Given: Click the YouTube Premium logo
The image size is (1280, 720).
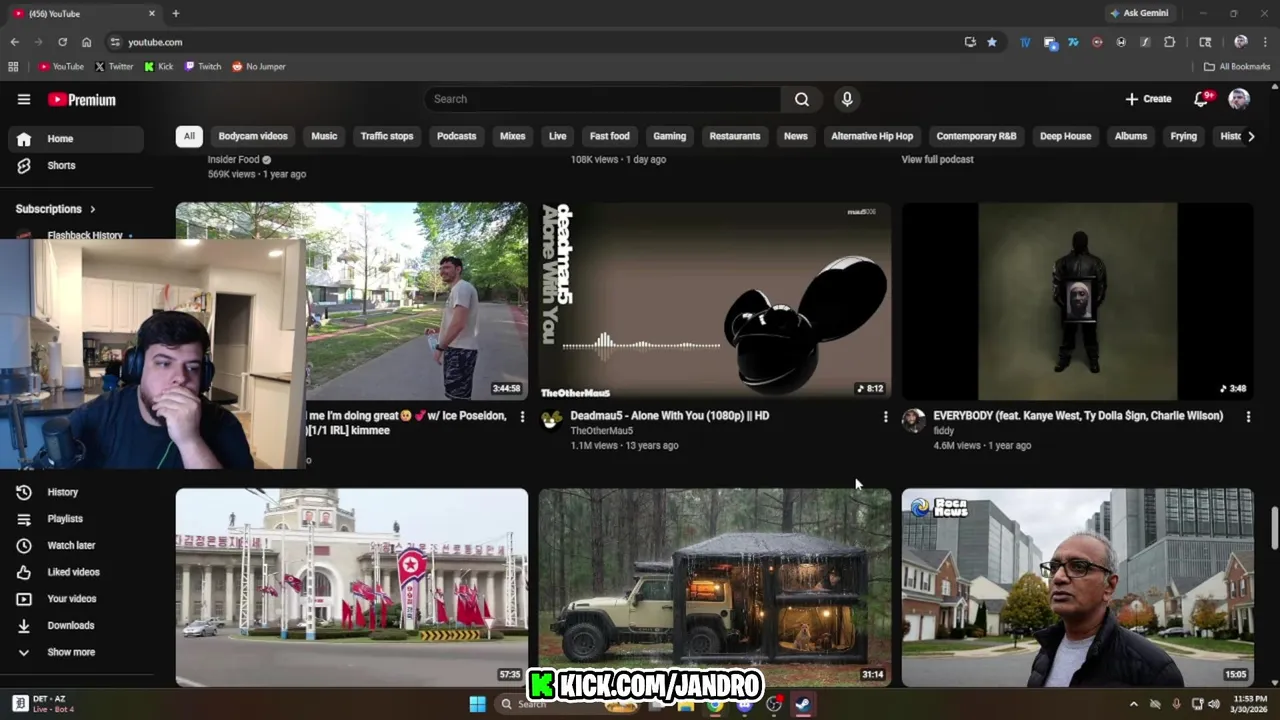Looking at the screenshot, I should pos(82,100).
